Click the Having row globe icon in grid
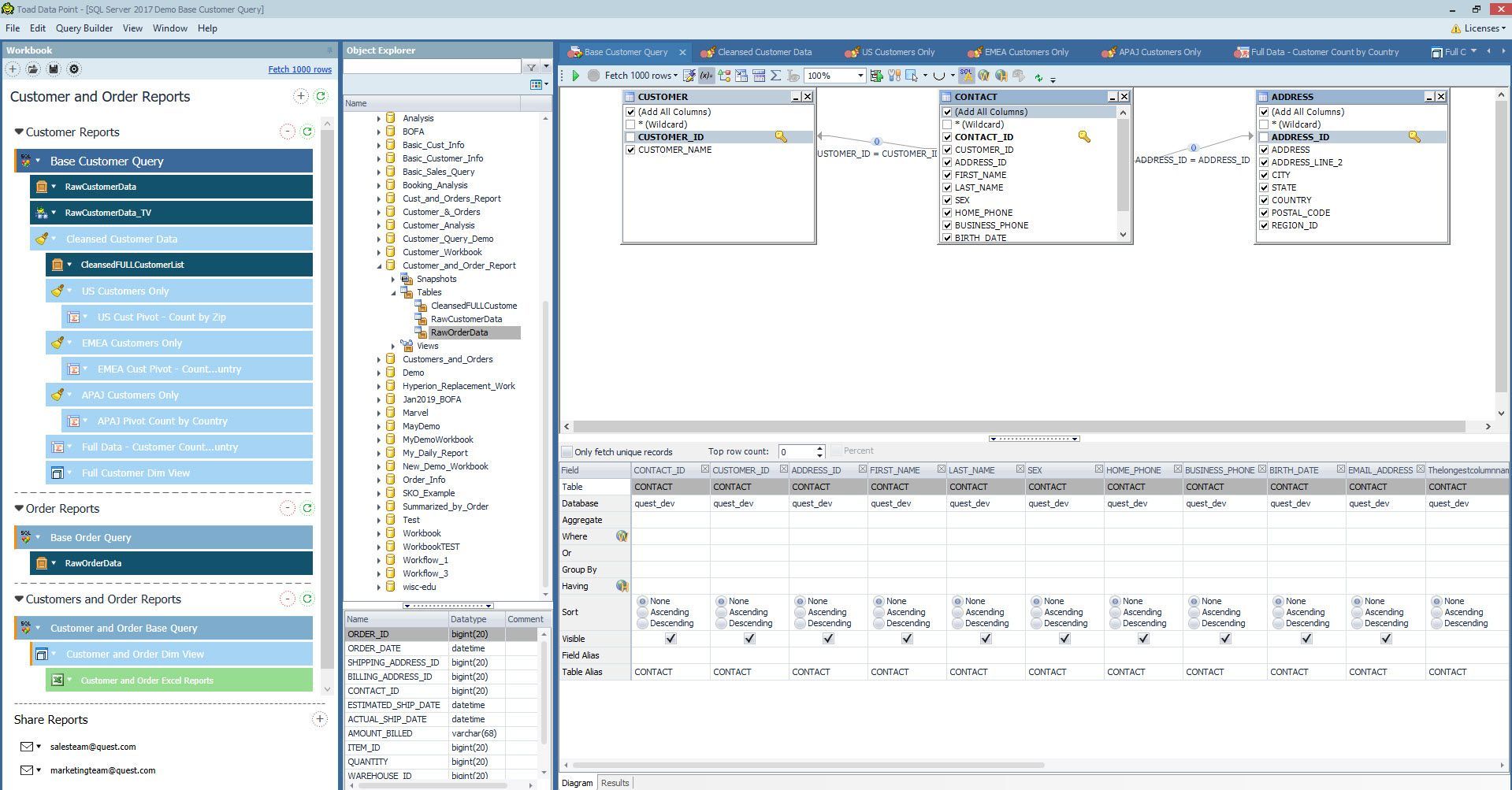This screenshot has width=1512, height=790. tap(622, 586)
